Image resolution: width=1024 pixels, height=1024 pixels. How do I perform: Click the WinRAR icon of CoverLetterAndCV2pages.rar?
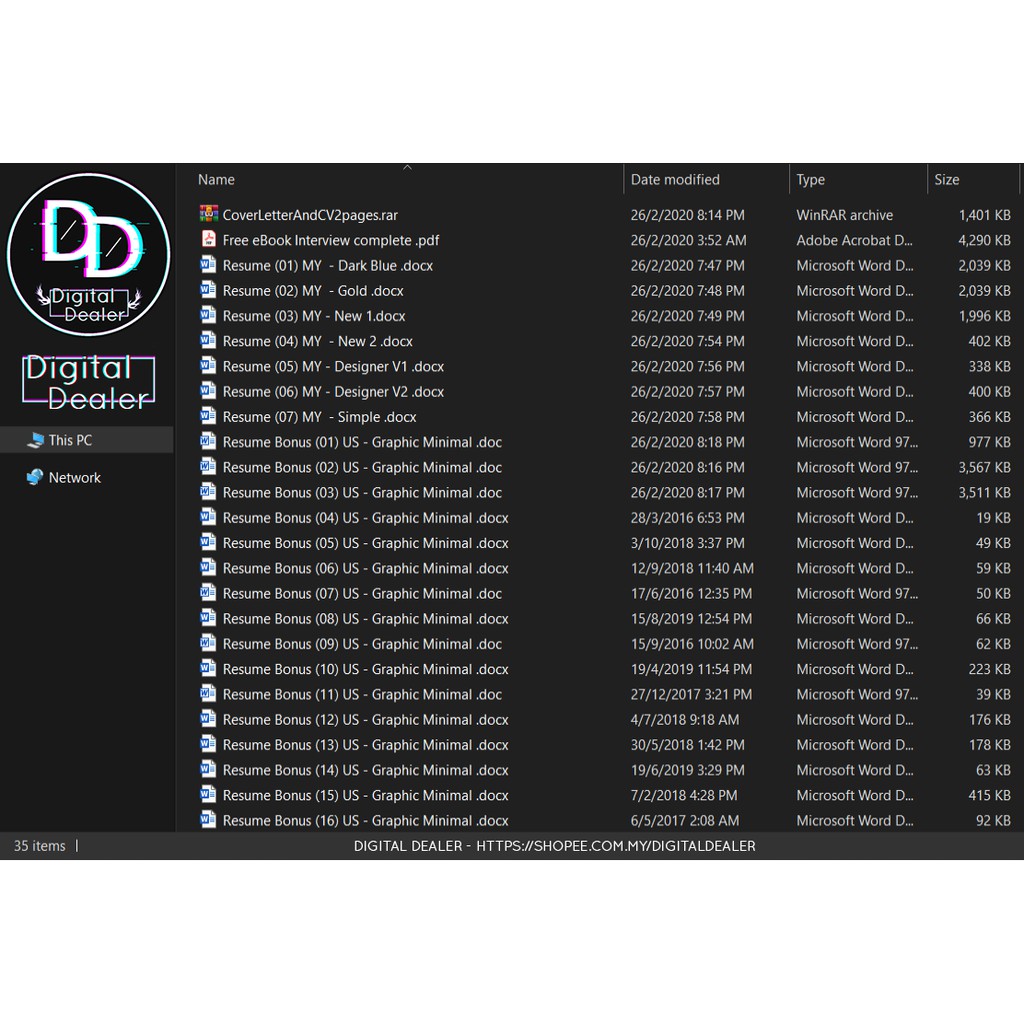(208, 214)
